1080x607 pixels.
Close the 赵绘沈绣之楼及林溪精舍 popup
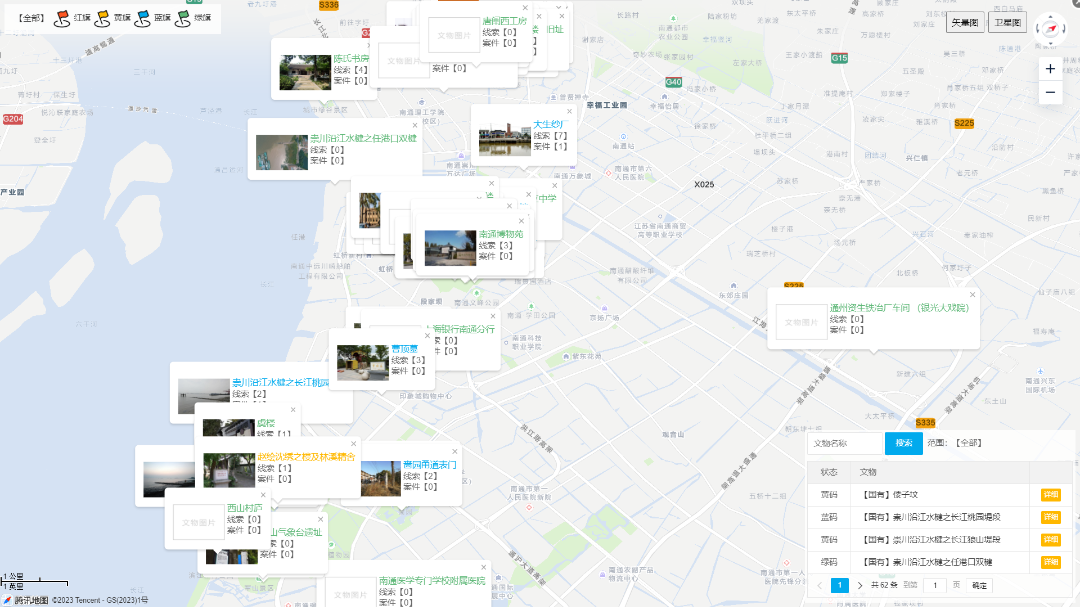[353, 444]
